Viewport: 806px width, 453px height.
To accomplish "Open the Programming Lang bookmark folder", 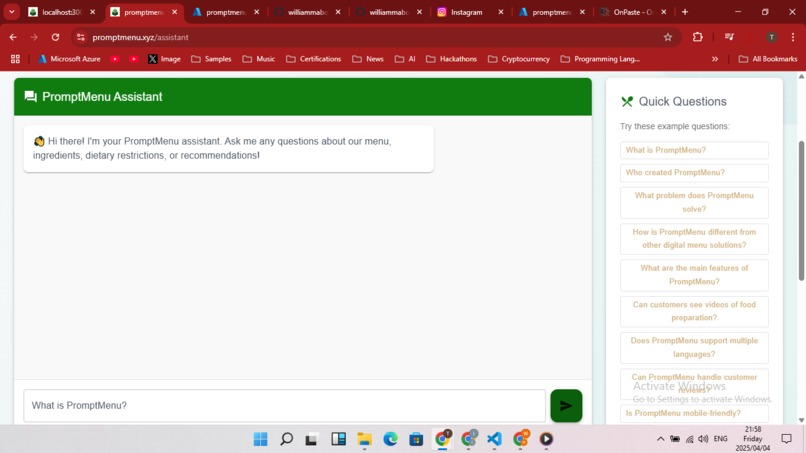I will 600,59.
